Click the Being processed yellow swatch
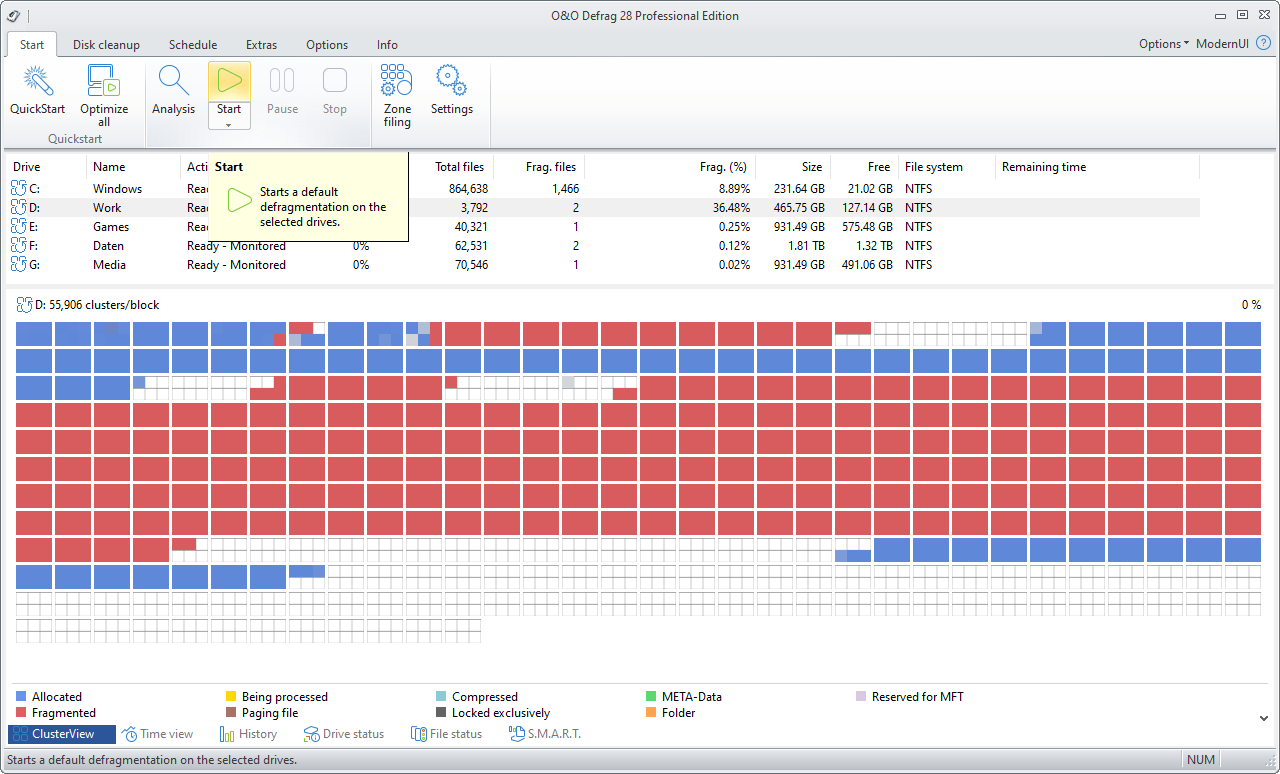Image resolution: width=1280 pixels, height=774 pixels. 231,697
